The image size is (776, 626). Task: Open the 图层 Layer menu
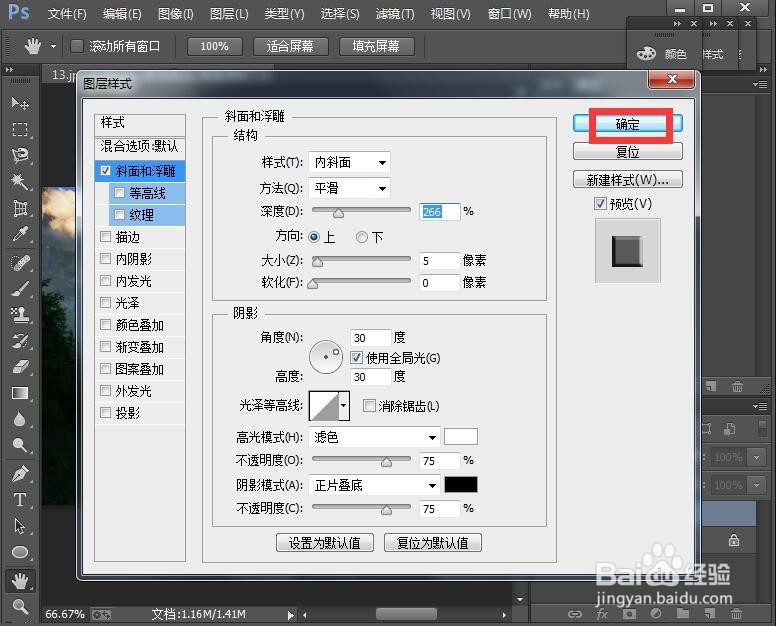click(229, 13)
